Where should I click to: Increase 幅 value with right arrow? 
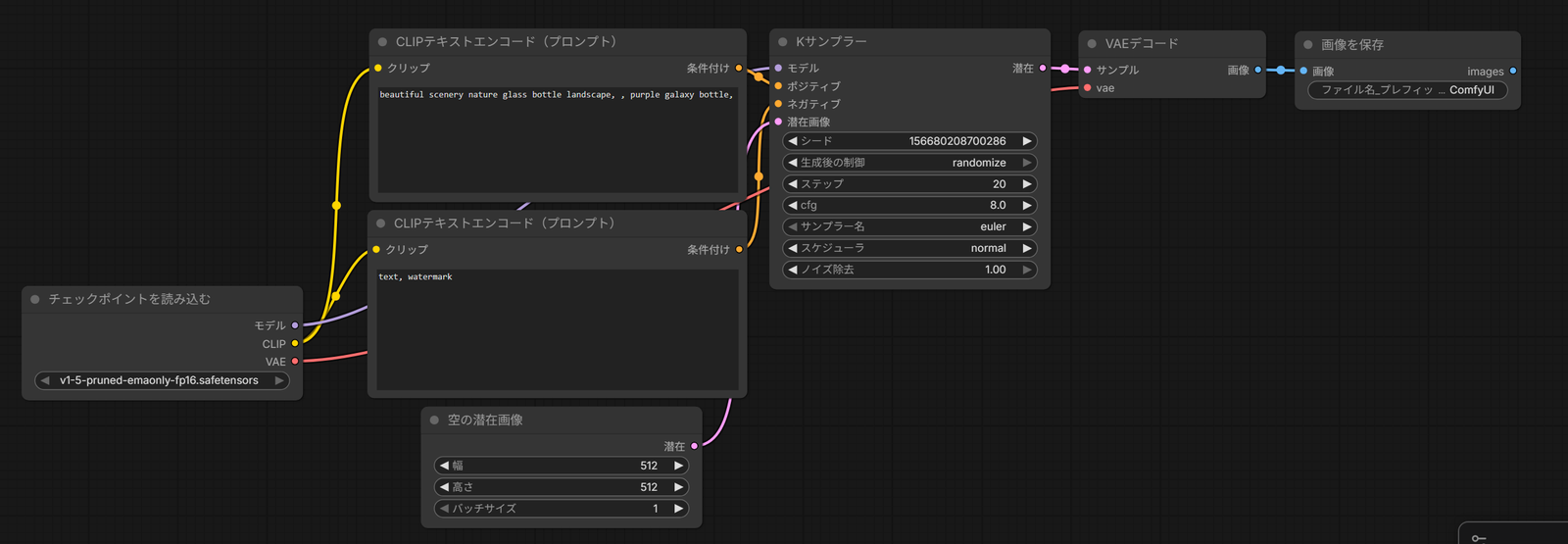pyautogui.click(x=678, y=467)
